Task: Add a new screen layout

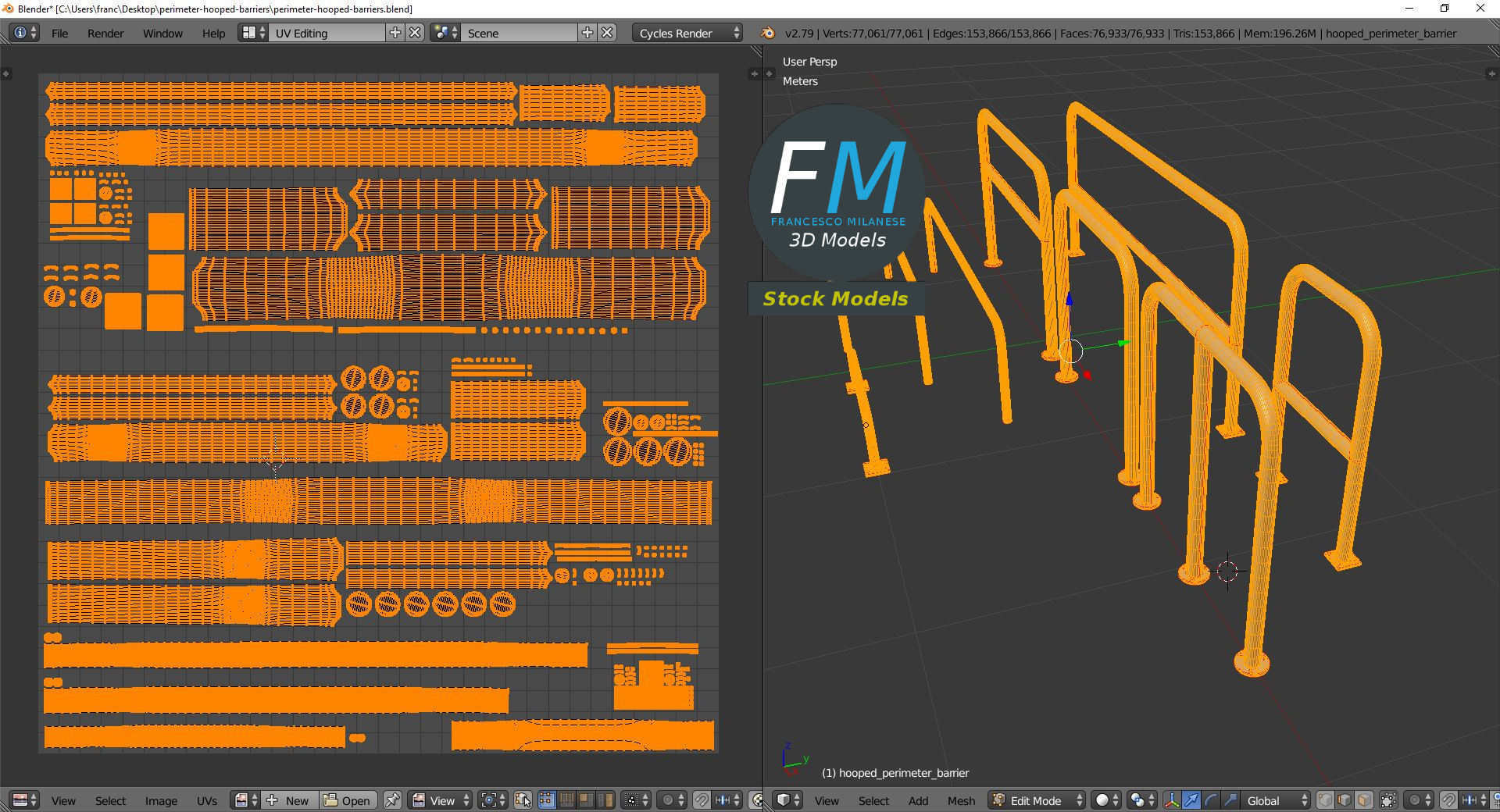Action: coord(395,33)
